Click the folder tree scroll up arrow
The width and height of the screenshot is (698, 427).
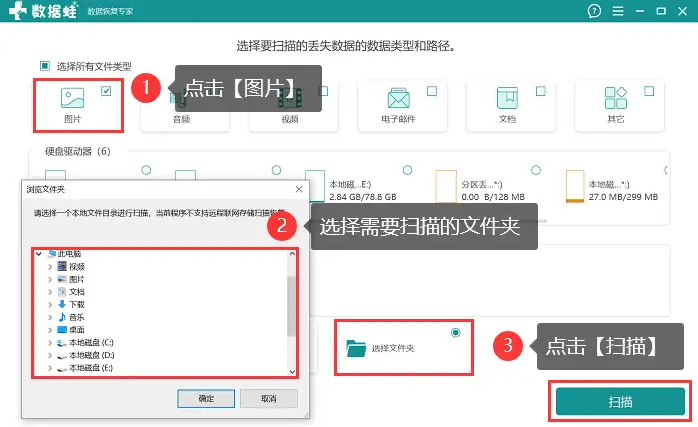[x=292, y=254]
